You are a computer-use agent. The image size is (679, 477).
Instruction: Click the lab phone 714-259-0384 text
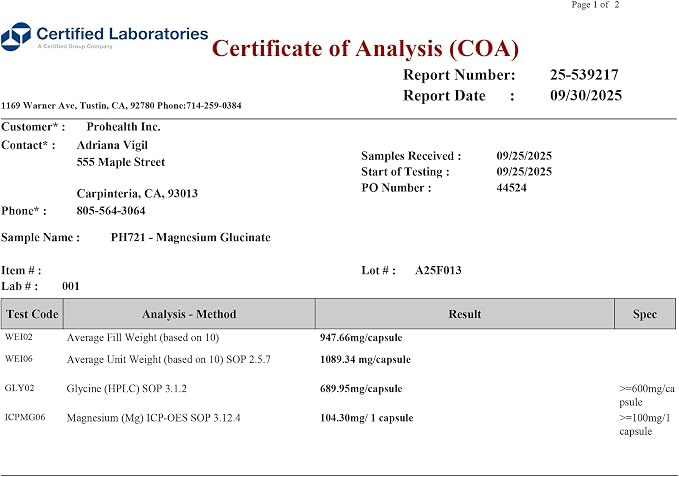point(214,106)
